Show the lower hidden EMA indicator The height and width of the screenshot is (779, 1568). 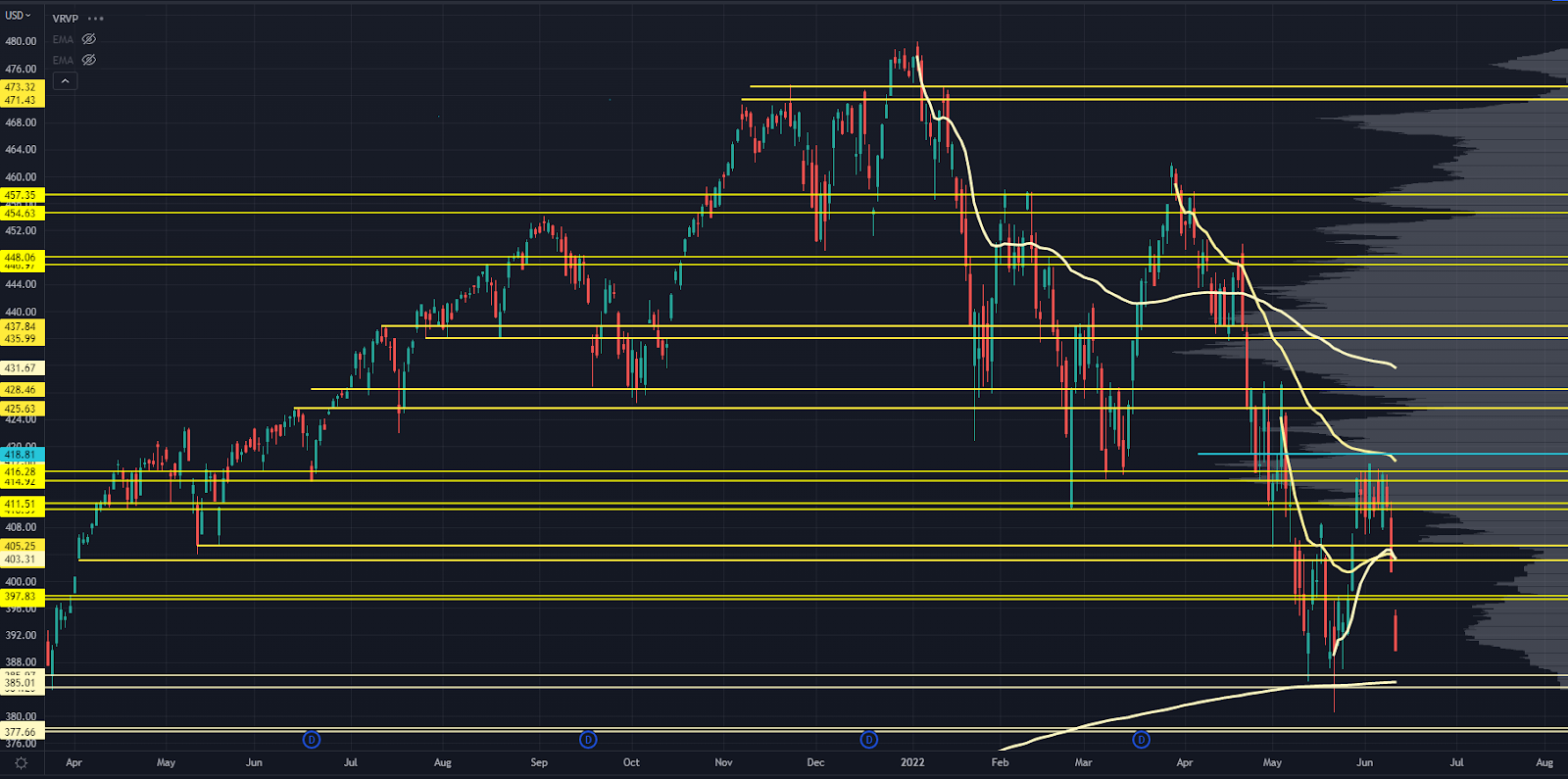(88, 60)
